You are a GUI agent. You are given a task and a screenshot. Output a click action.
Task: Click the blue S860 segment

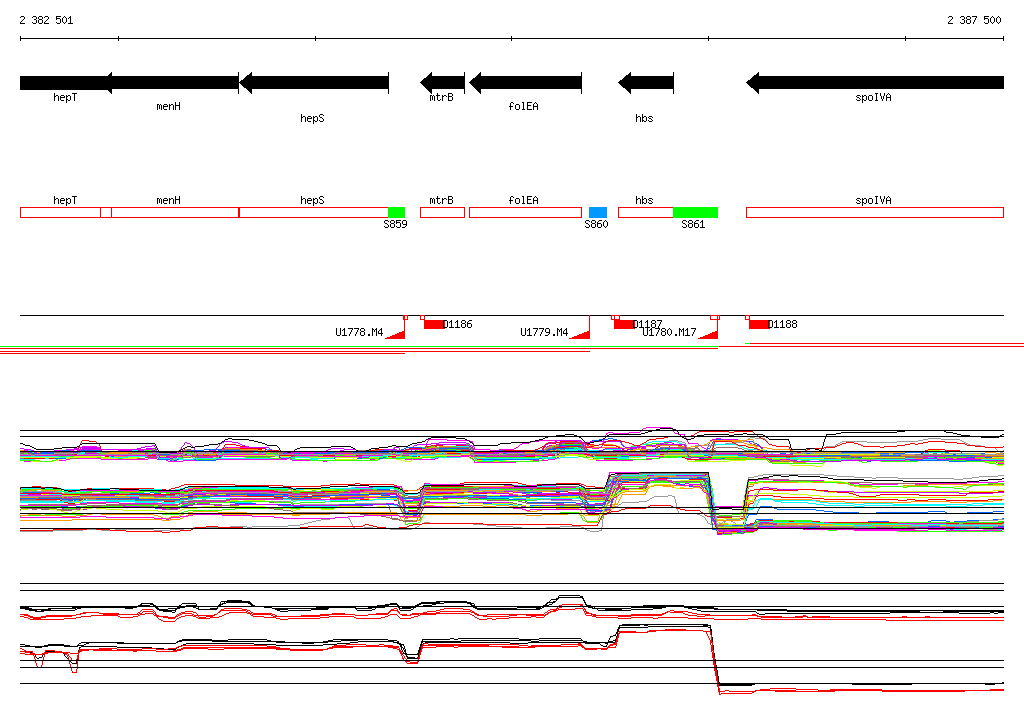(598, 212)
